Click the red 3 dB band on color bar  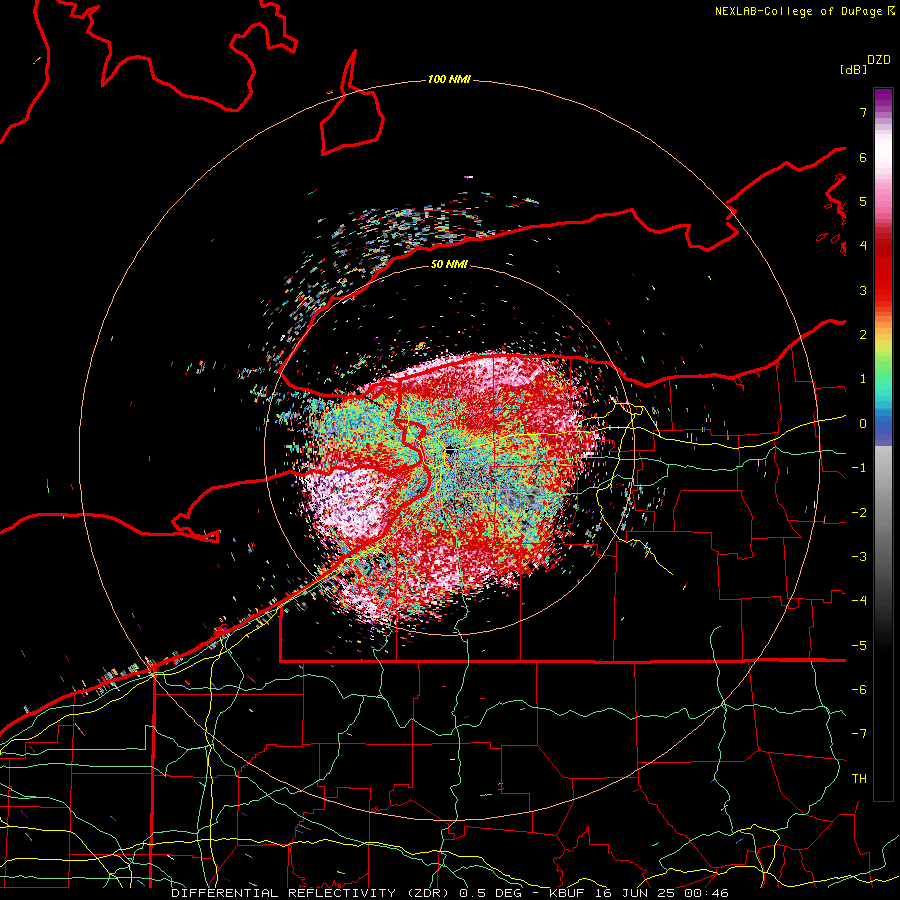883,290
